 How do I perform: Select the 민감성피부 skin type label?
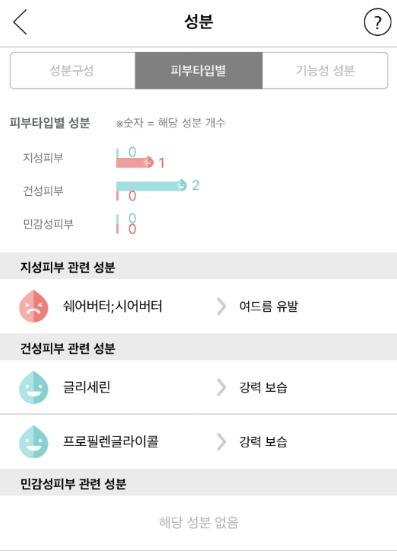tap(48, 224)
